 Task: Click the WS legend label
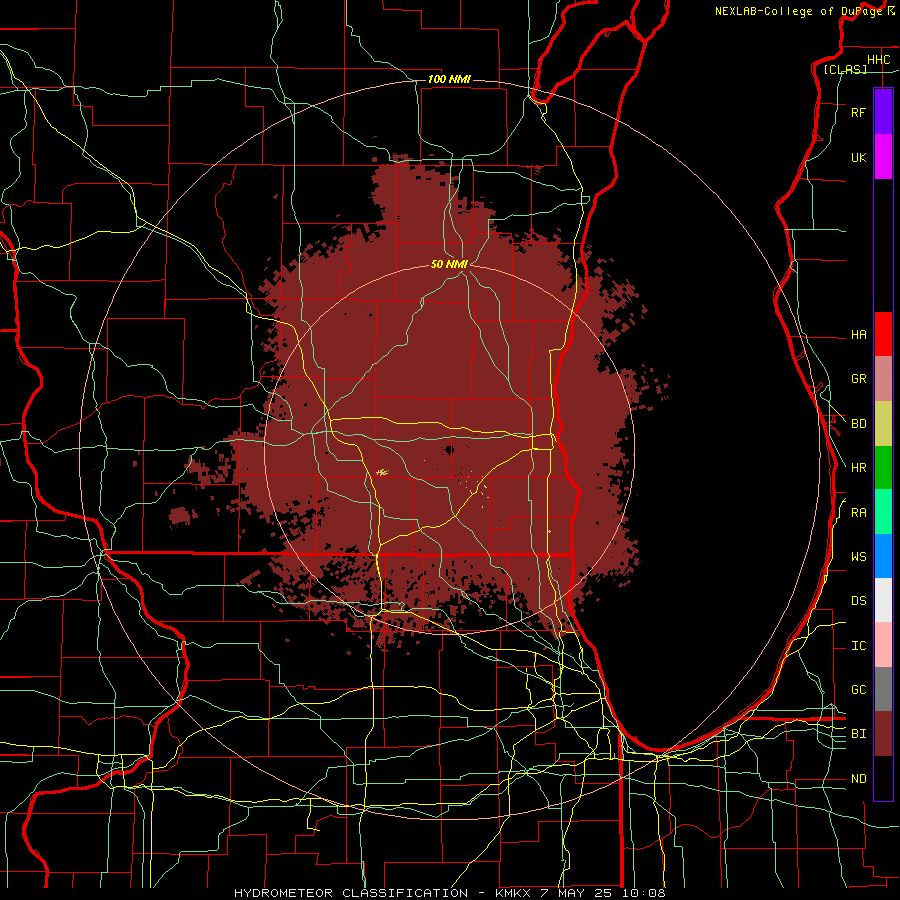coord(858,557)
